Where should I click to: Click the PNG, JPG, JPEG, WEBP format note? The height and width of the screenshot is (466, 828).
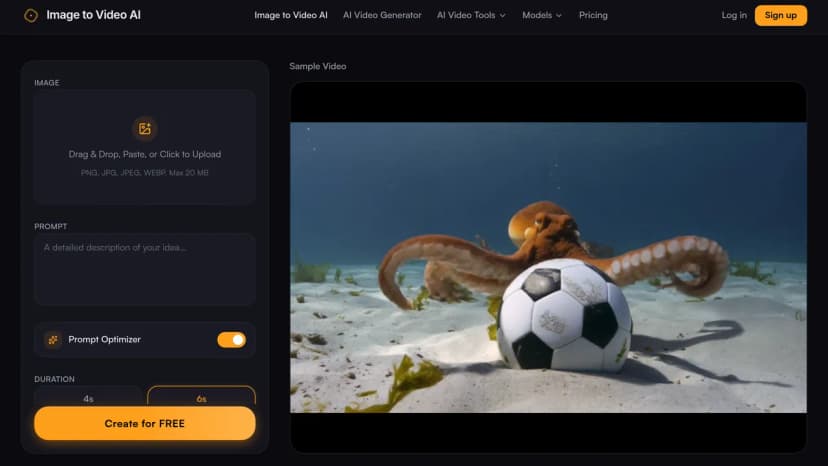[x=145, y=173]
